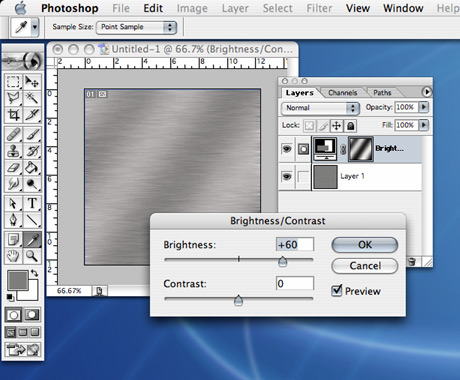460x380 pixels.
Task: Select the Clone Stamp tool
Action: (x=14, y=151)
